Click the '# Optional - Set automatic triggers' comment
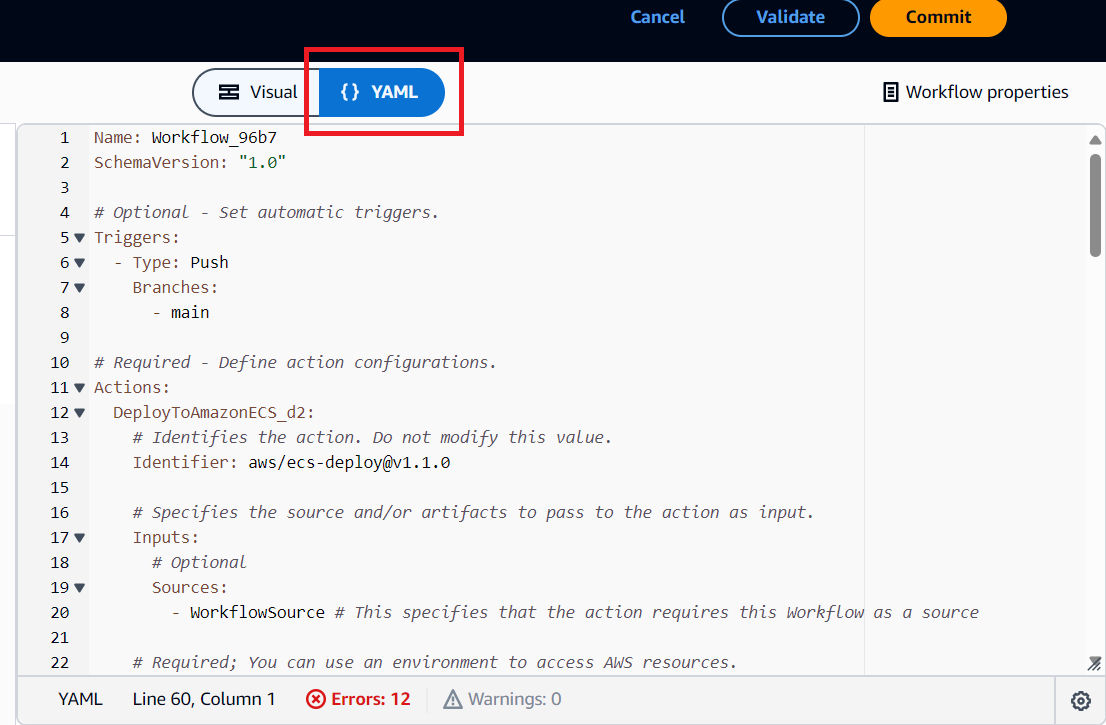The width and height of the screenshot is (1106, 725). point(266,212)
